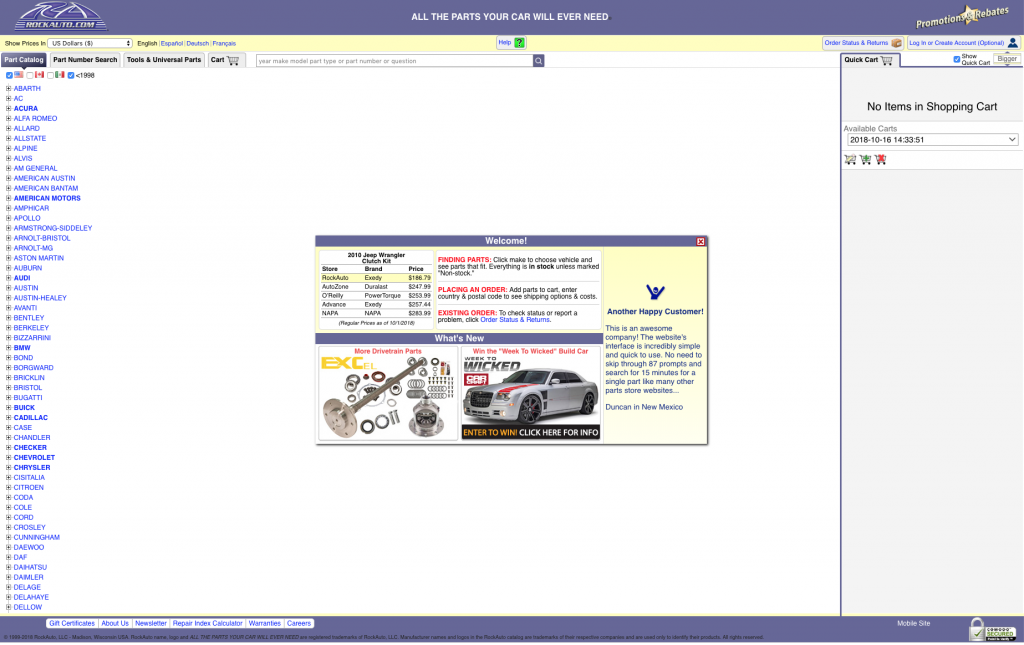Viewport: 1024px width, 645px height.
Task: Open the Available Carts dropdown
Action: click(931, 140)
